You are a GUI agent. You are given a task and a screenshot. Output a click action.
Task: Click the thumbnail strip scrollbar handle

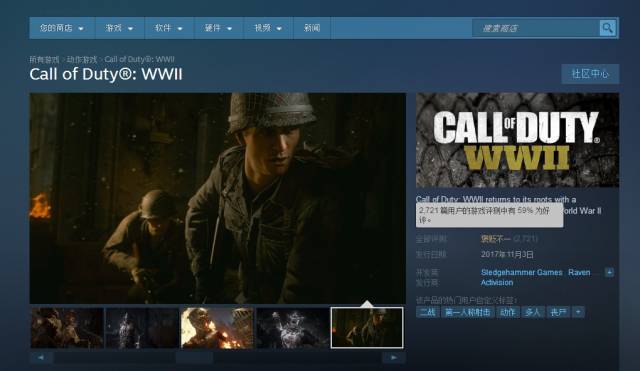(x=194, y=358)
